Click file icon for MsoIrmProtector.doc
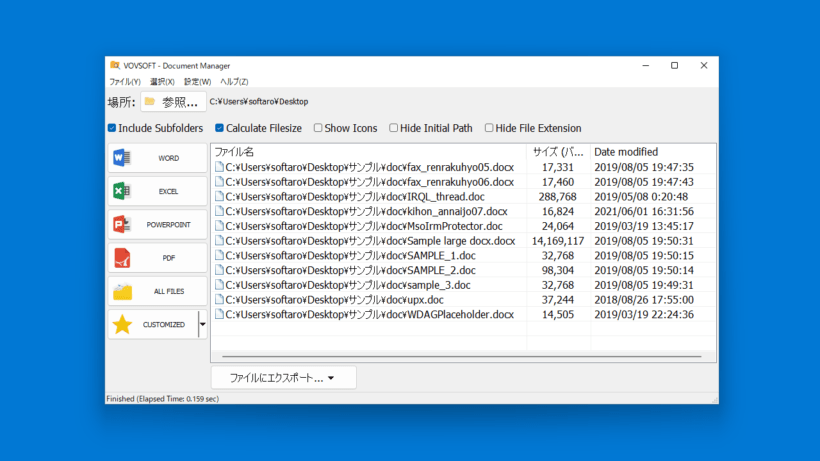The image size is (820, 461). (219, 226)
